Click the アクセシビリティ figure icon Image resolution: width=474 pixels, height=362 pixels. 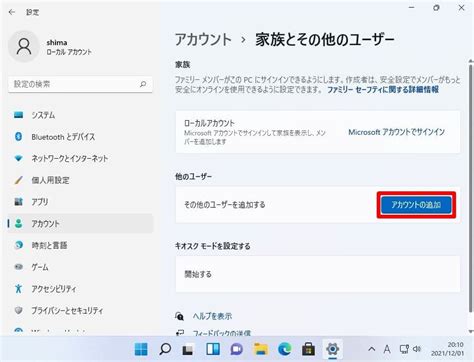19,288
